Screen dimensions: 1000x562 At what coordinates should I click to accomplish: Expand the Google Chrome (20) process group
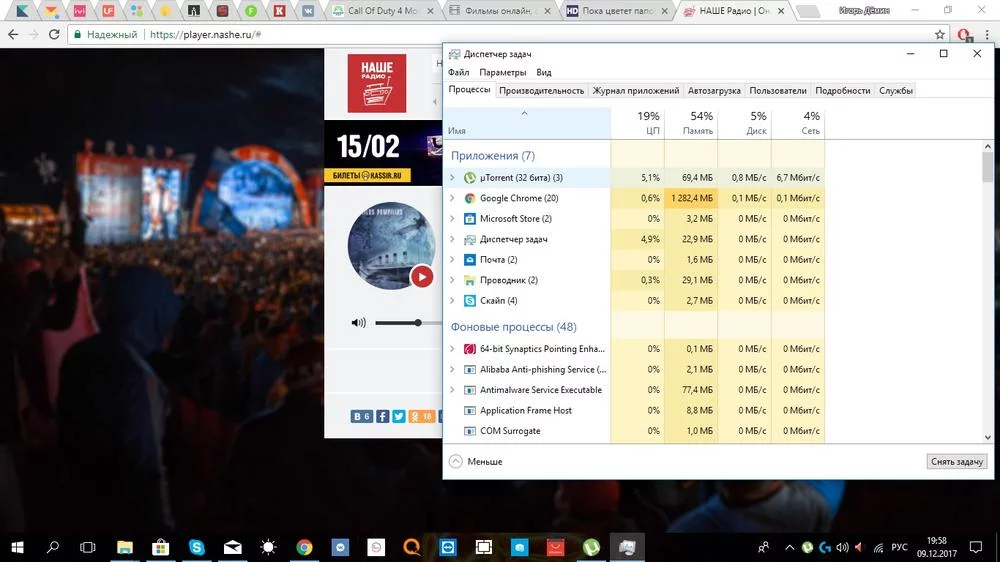[452, 198]
